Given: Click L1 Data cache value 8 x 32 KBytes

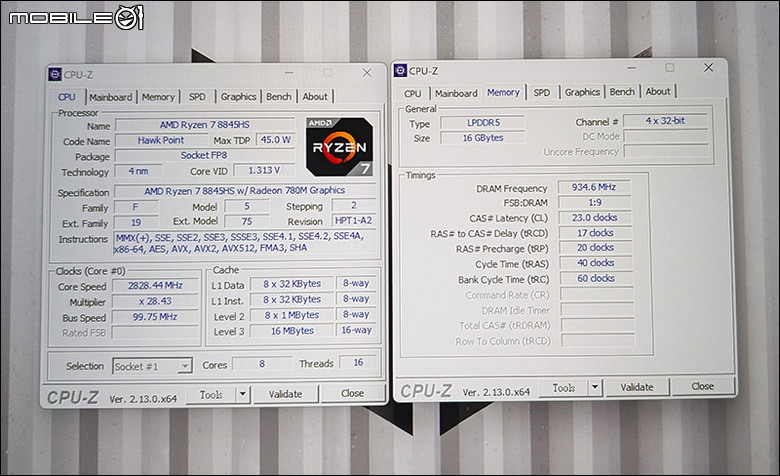Looking at the screenshot, I should (x=292, y=284).
